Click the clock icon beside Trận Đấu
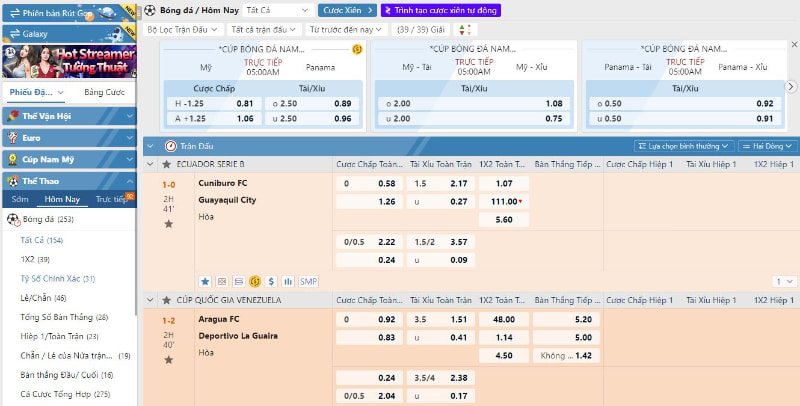The width and height of the screenshot is (800, 406). pyautogui.click(x=168, y=145)
